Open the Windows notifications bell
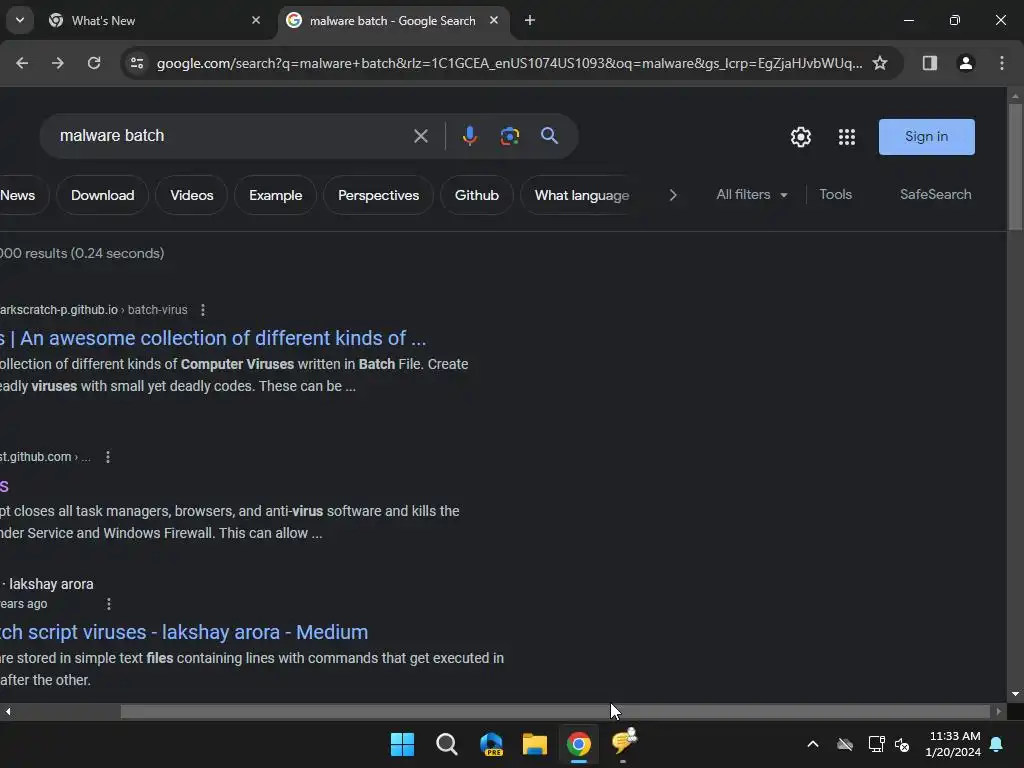Screen dimensions: 1024x768 coord(996,744)
